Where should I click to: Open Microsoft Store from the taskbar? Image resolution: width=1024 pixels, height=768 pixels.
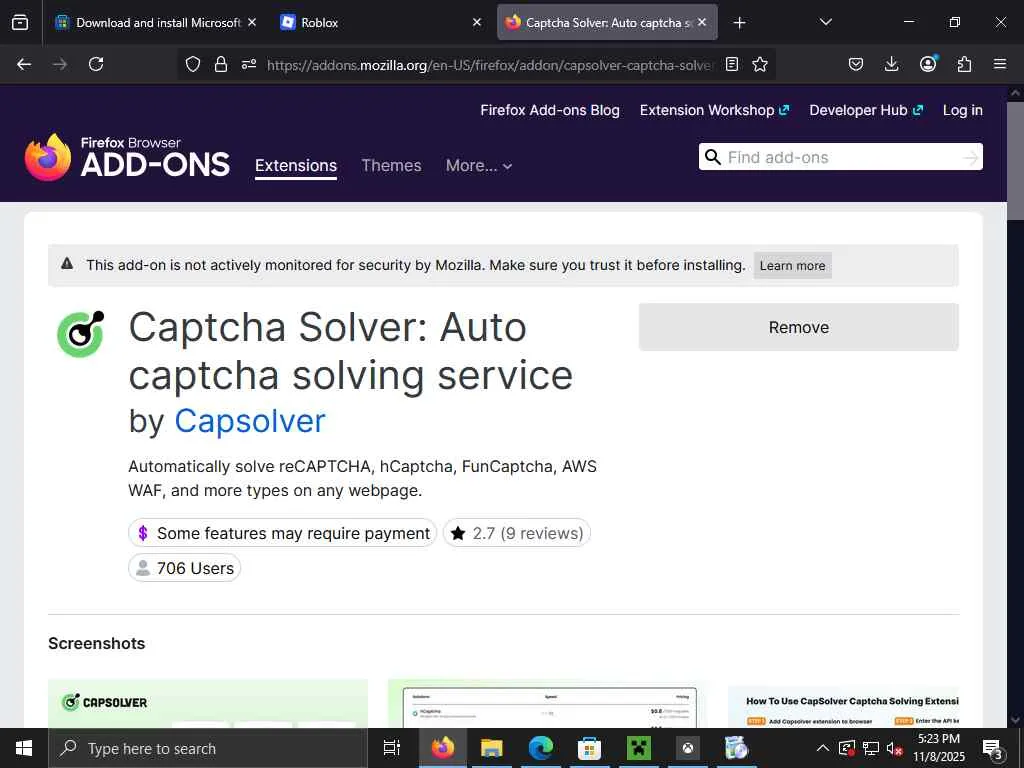pyautogui.click(x=590, y=748)
